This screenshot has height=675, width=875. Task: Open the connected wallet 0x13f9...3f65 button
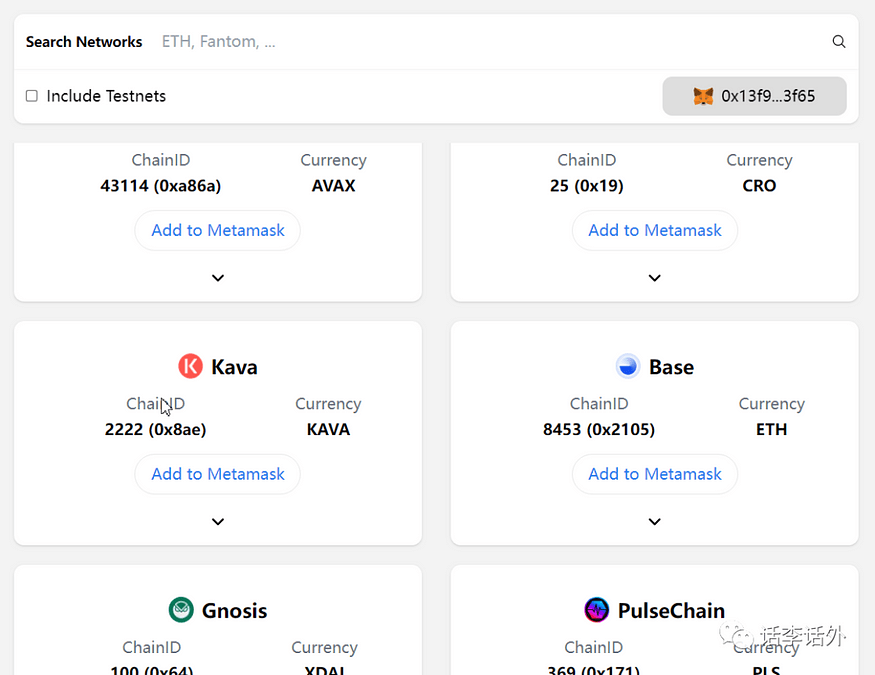(754, 96)
